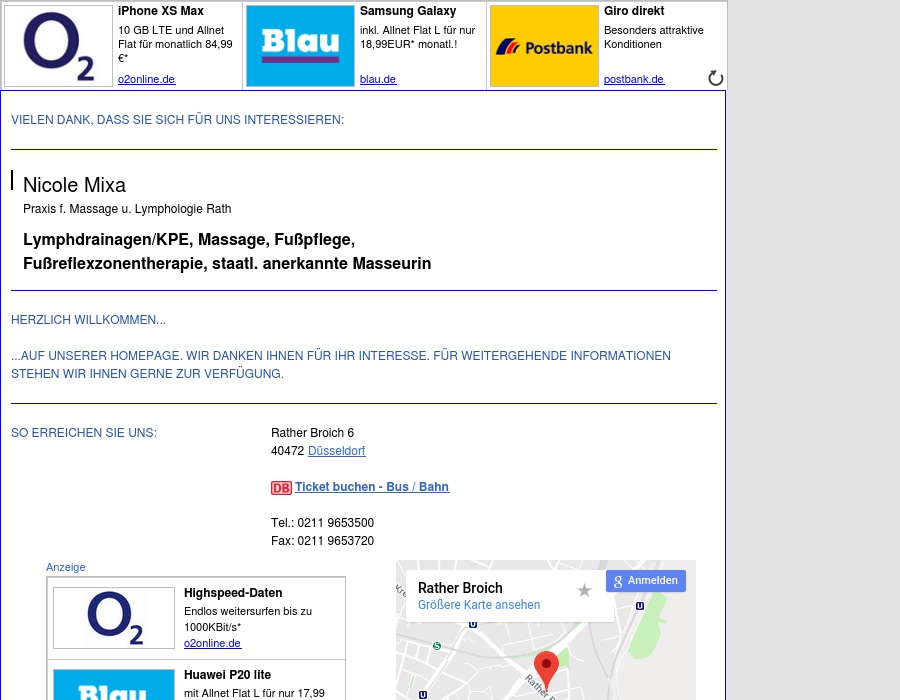Click the O2 logo beside Highspeed-Daten
Viewport: 900px width, 700px height.
[114, 617]
